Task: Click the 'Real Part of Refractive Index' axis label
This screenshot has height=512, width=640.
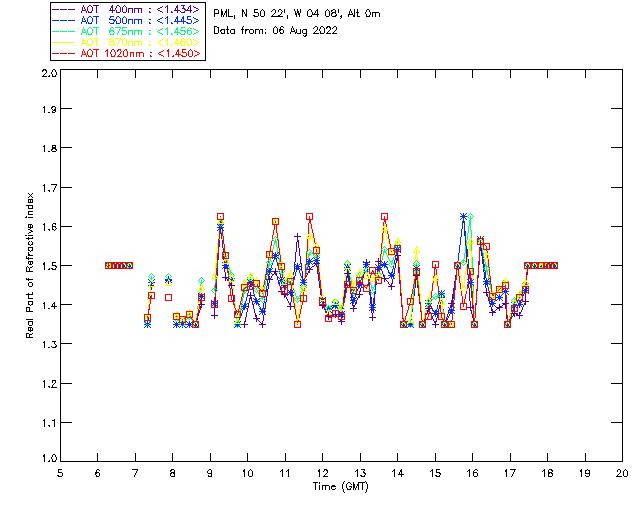Action: click(x=29, y=265)
